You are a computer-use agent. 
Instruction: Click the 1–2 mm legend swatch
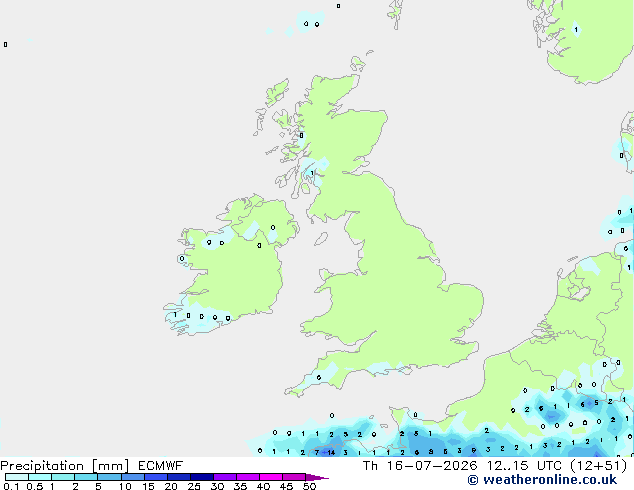(63, 477)
